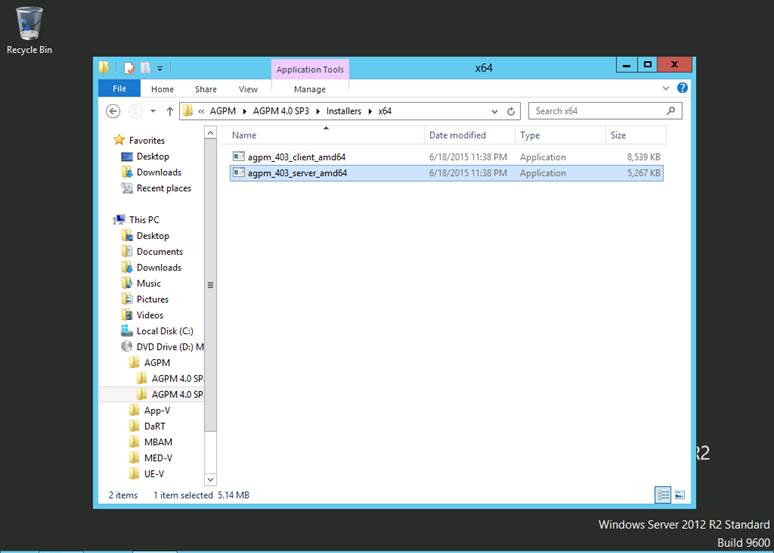Select the agpm_403_client_amd64 application file
This screenshot has width=774, height=553.
tap(297, 157)
